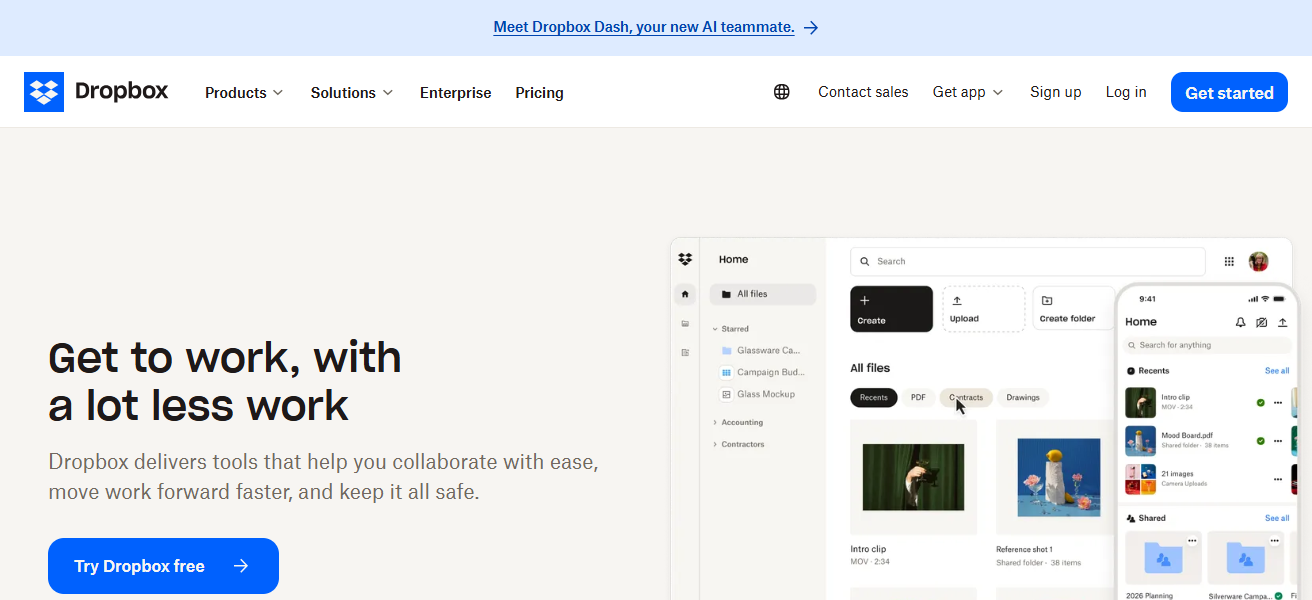
Task: Open the more options dots for 21 images
Action: click(1278, 479)
